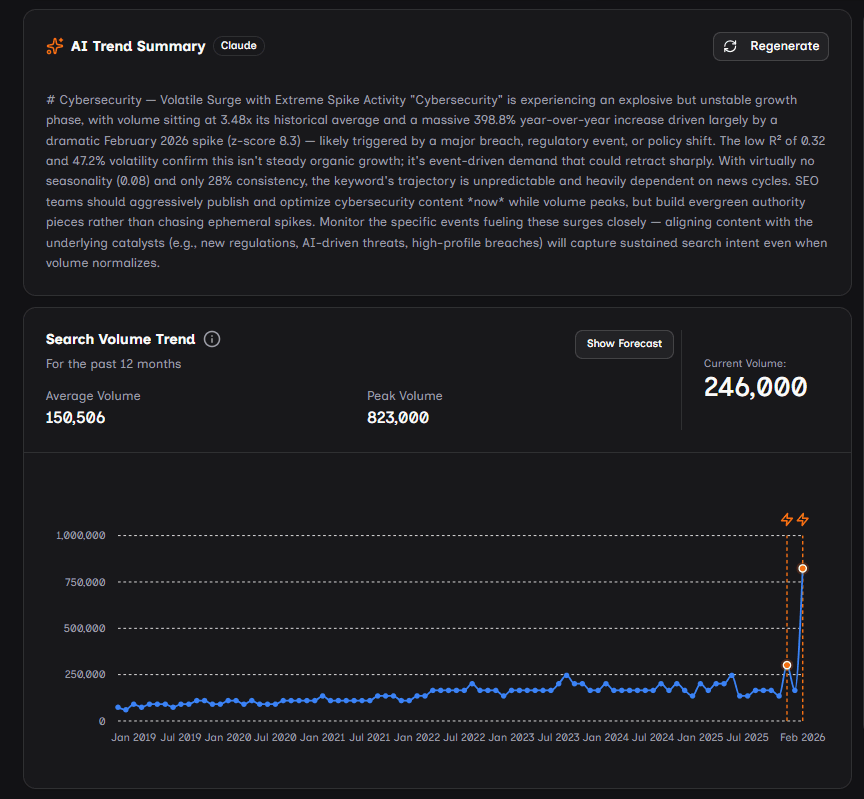Click the 1,000,000 y-axis label
This screenshot has width=864, height=799.
80,535
